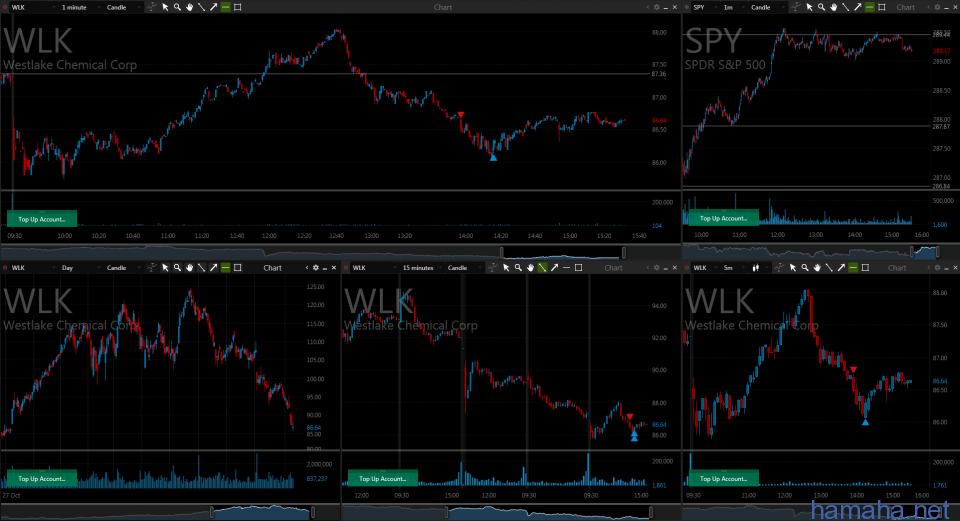
Task: Select the pointer tool in WLK Day chart
Action: 165,268
